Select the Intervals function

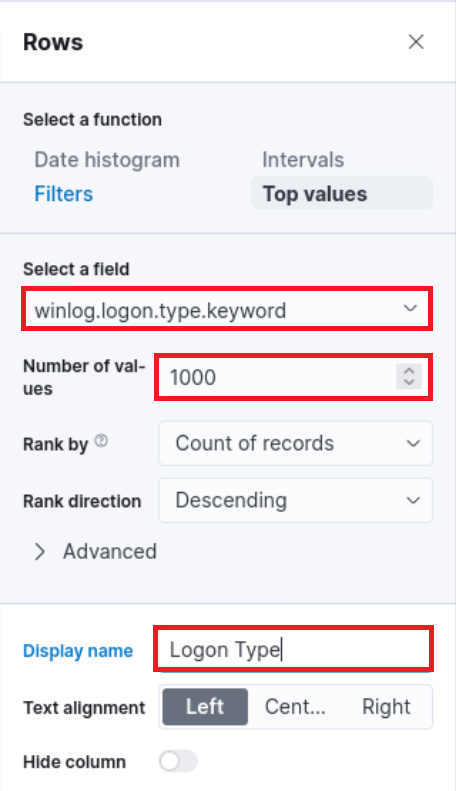tap(303, 160)
